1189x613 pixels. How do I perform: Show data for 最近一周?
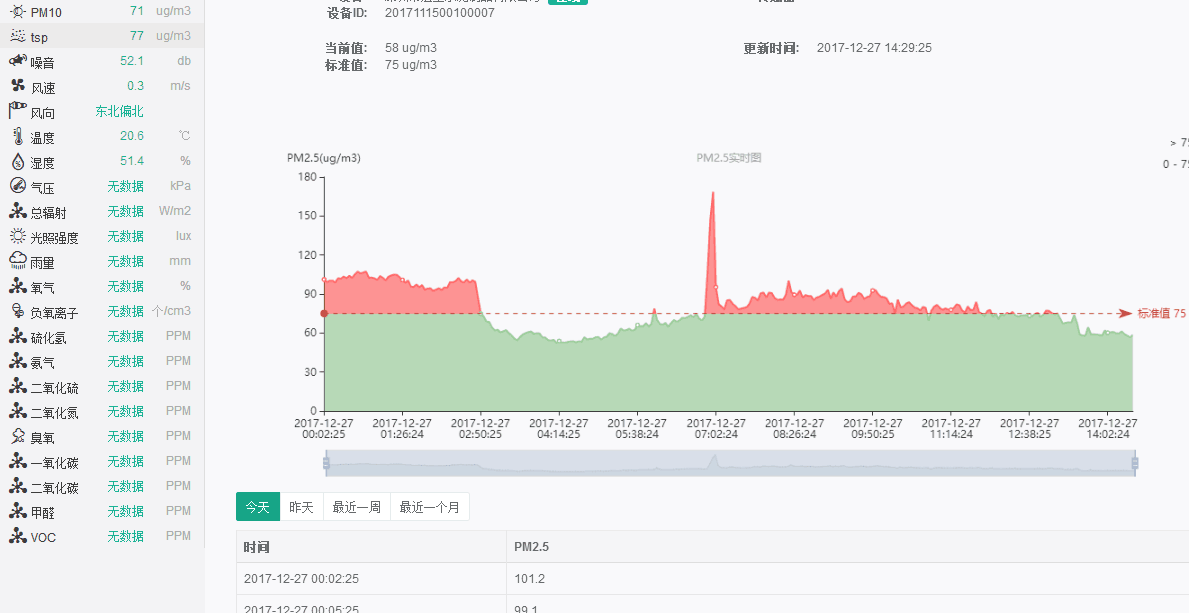click(x=357, y=507)
